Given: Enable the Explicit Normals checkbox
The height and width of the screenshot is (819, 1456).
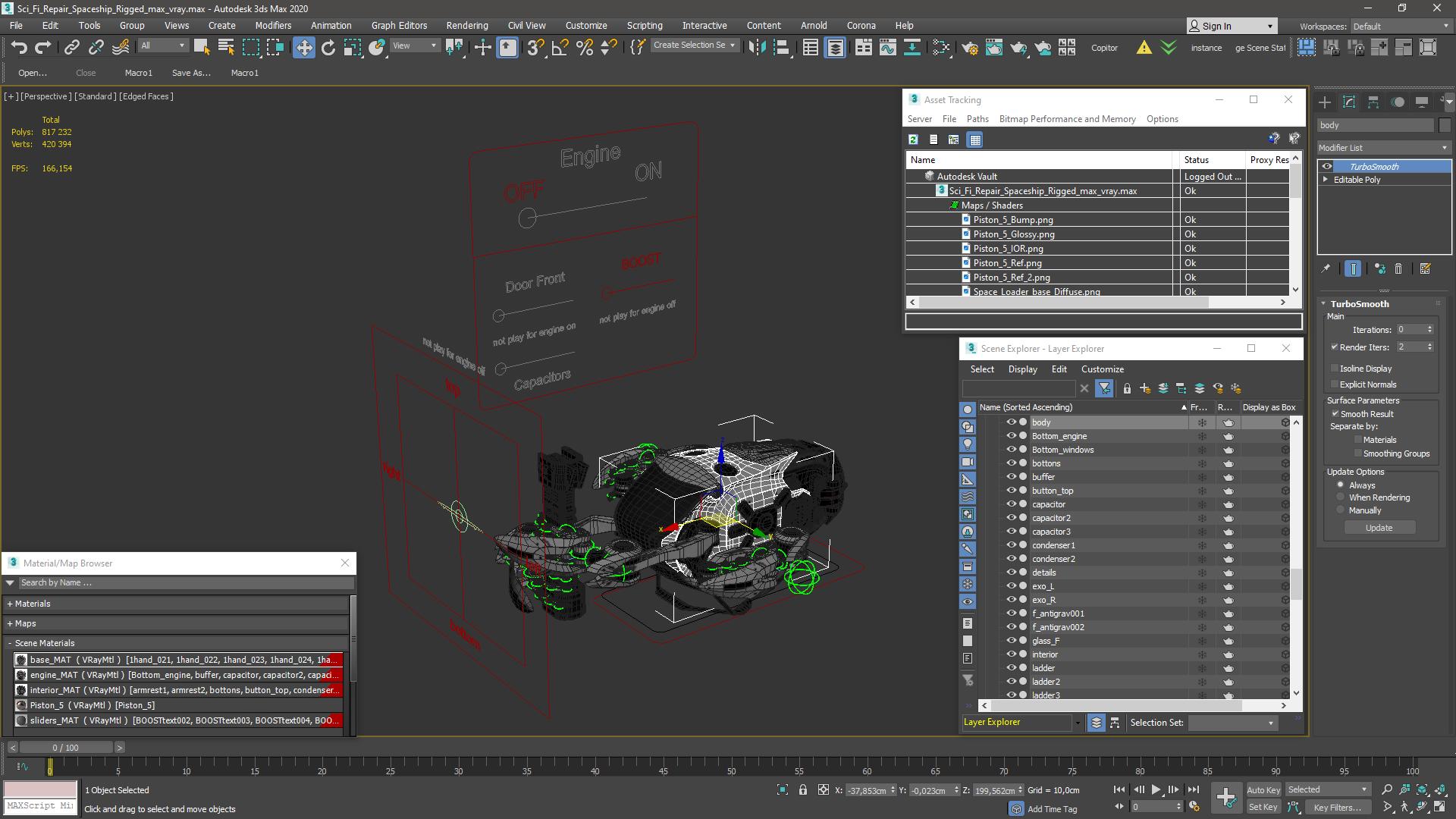Looking at the screenshot, I should point(1335,384).
